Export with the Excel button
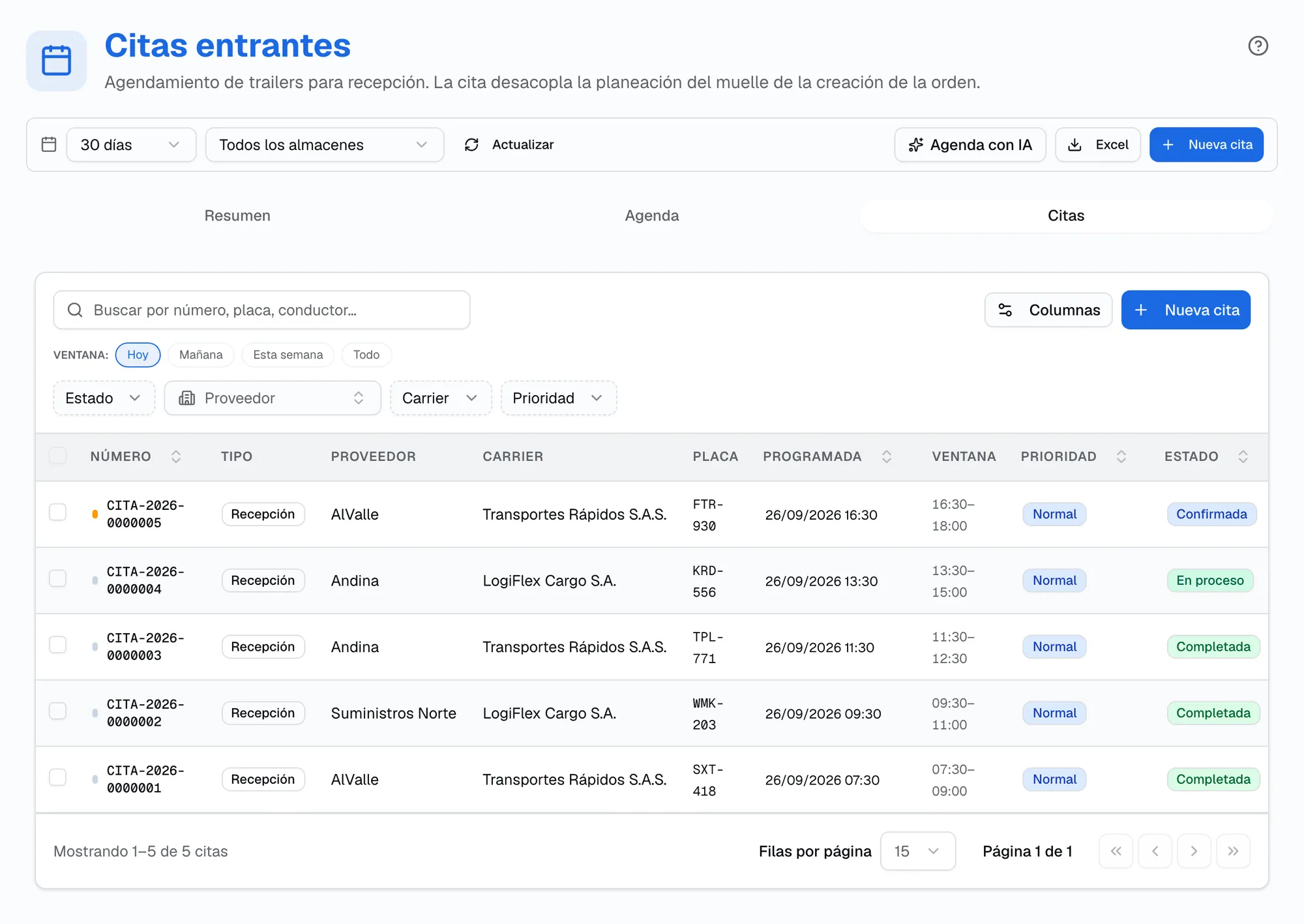The width and height of the screenshot is (1304, 924). click(x=1098, y=145)
